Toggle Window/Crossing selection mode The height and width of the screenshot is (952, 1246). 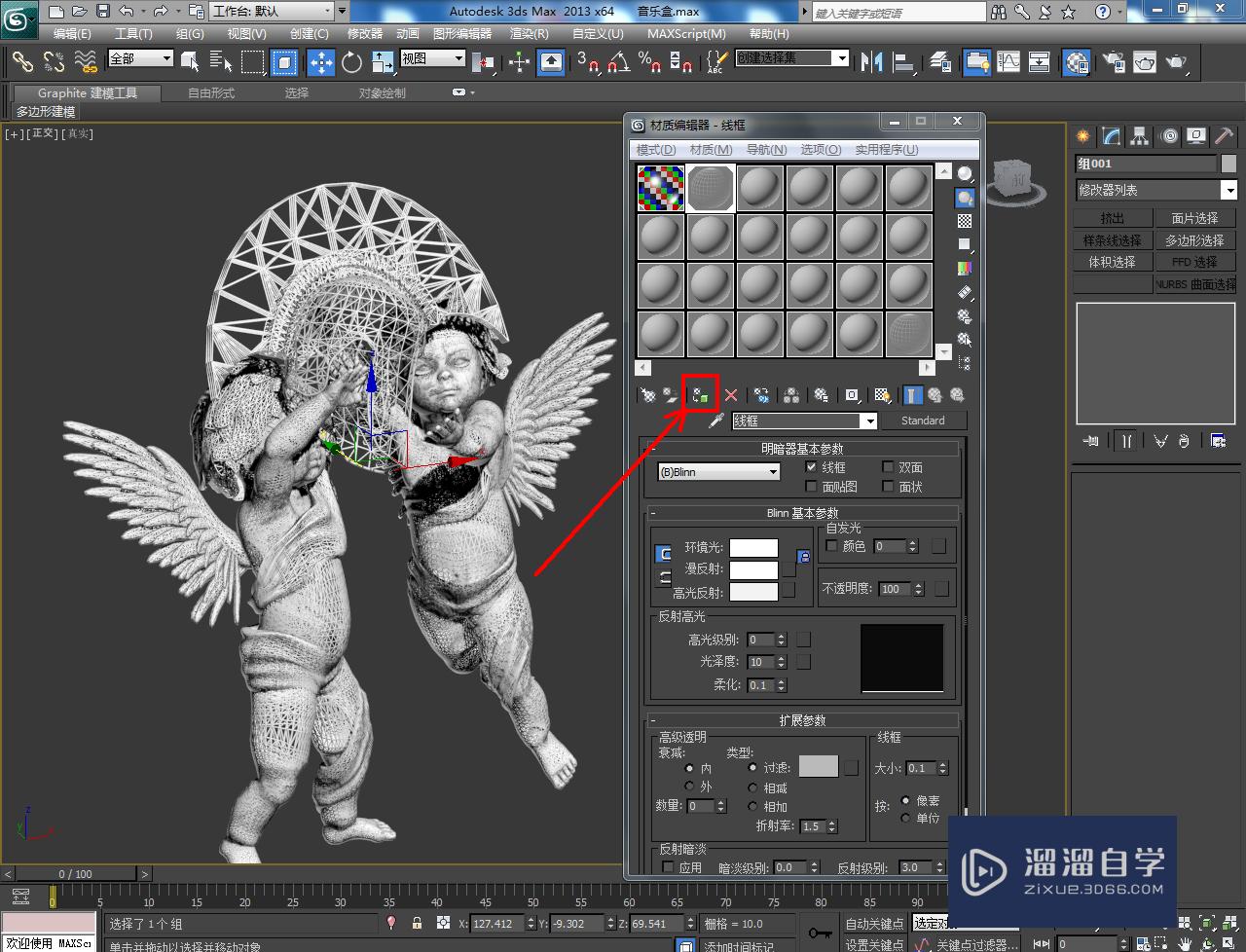pyautogui.click(x=283, y=62)
